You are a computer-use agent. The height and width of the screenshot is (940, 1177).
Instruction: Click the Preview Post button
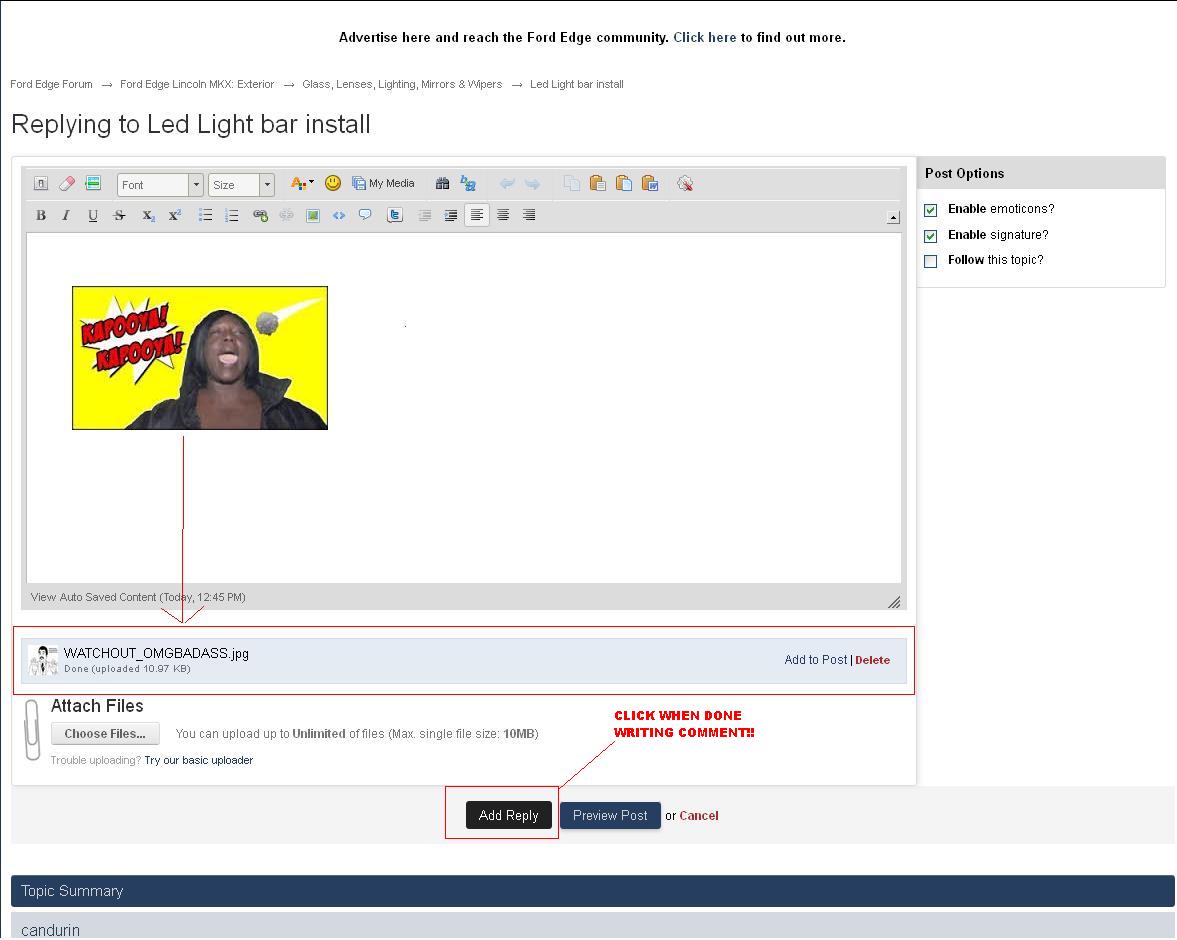tap(610, 815)
